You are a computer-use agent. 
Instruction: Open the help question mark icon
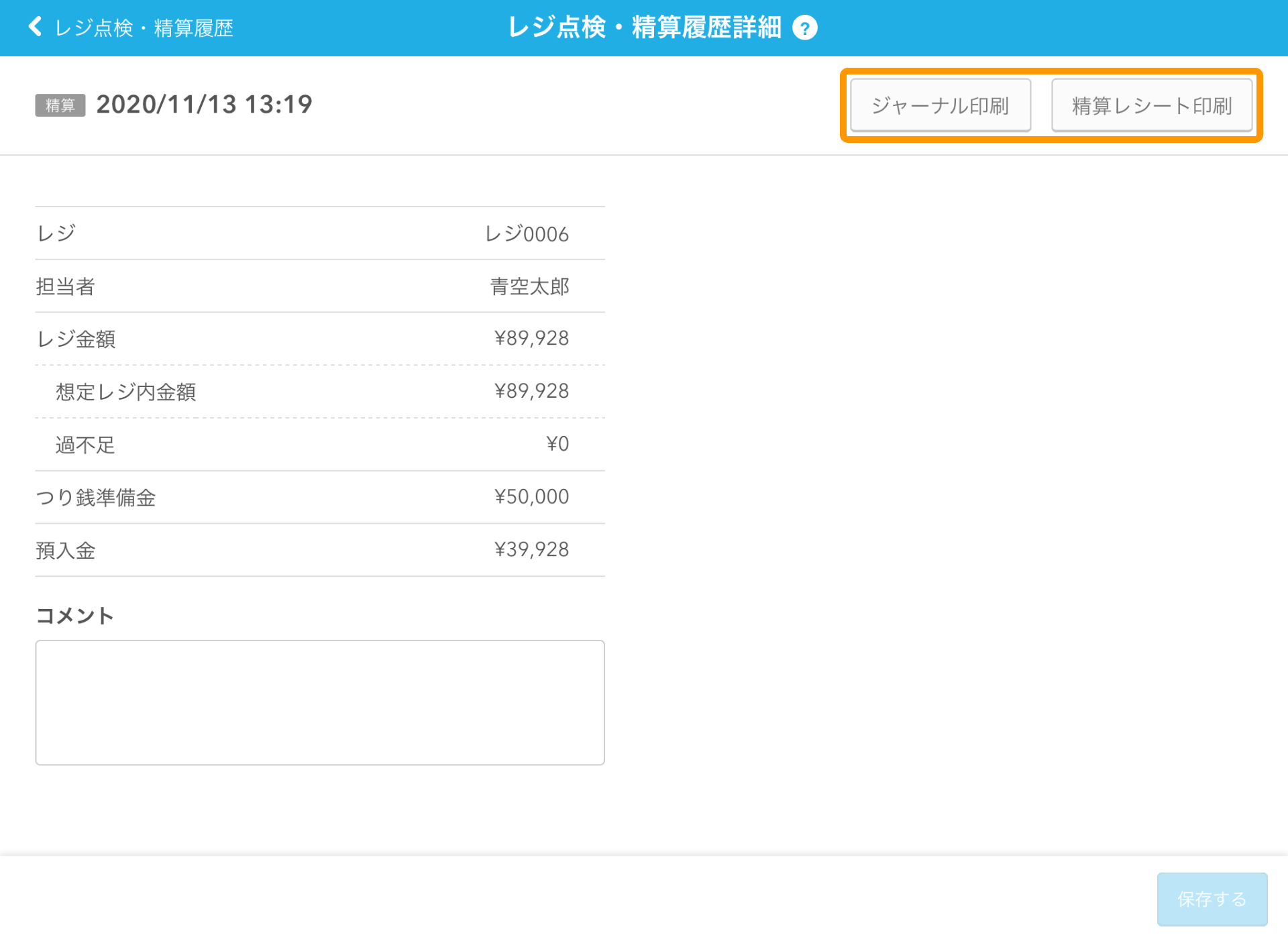click(804, 27)
